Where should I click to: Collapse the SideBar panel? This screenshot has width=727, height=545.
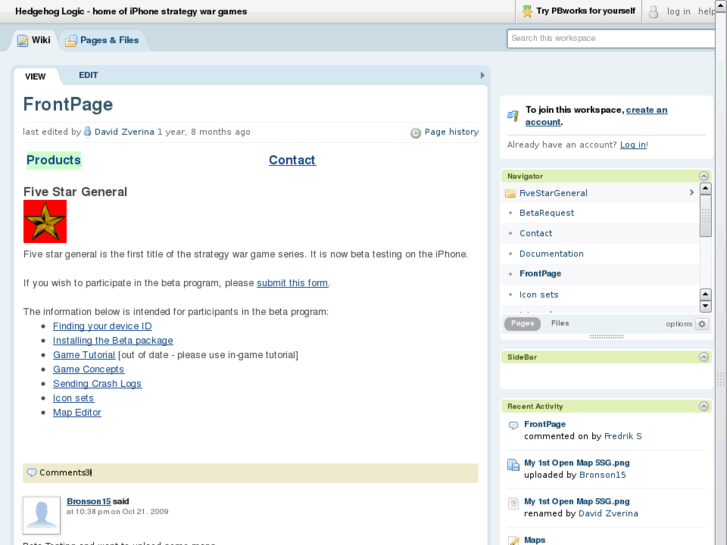coord(704,357)
